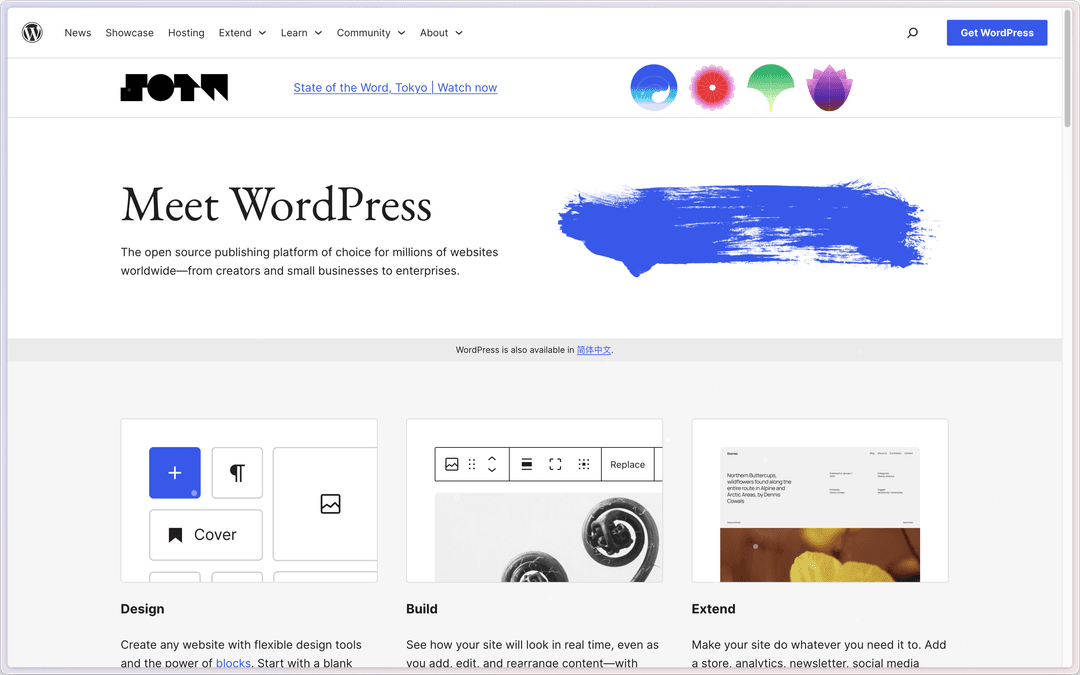Screen dimensions: 1080x675
Task: Expand the Extend dropdown menu
Action: [242, 33]
